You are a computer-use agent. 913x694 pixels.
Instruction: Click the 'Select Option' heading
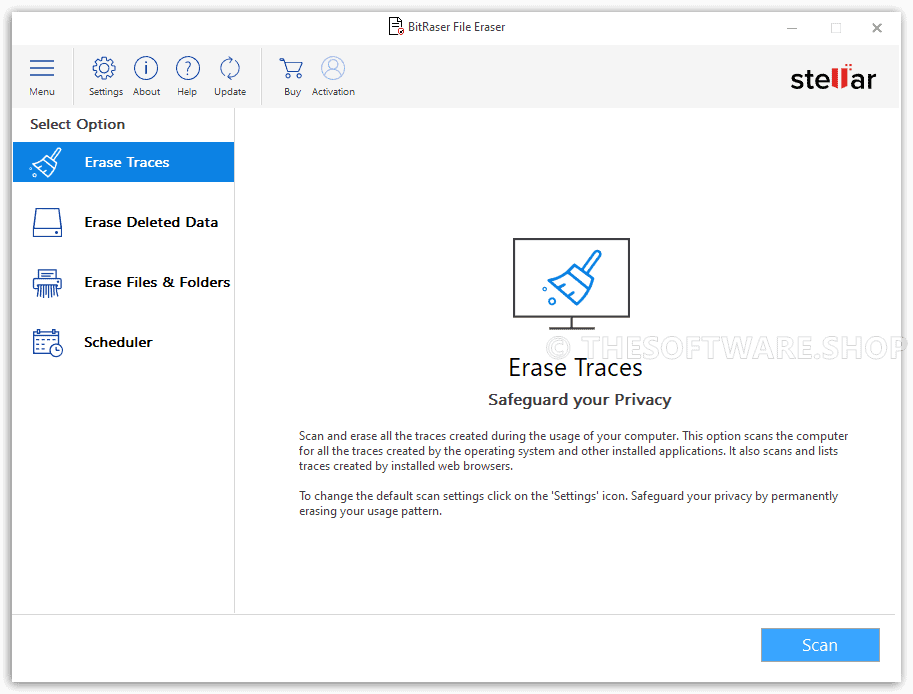pos(77,125)
